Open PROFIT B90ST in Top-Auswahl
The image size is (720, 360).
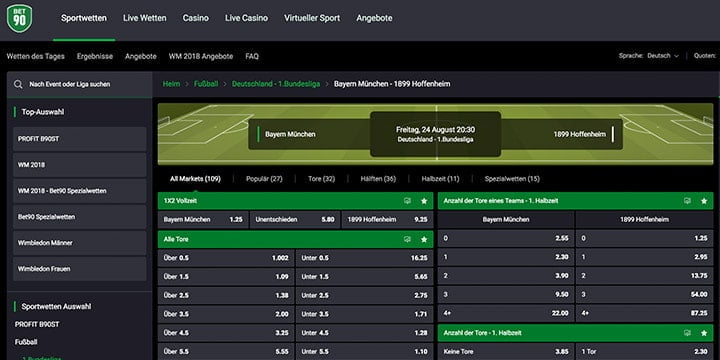80,139
